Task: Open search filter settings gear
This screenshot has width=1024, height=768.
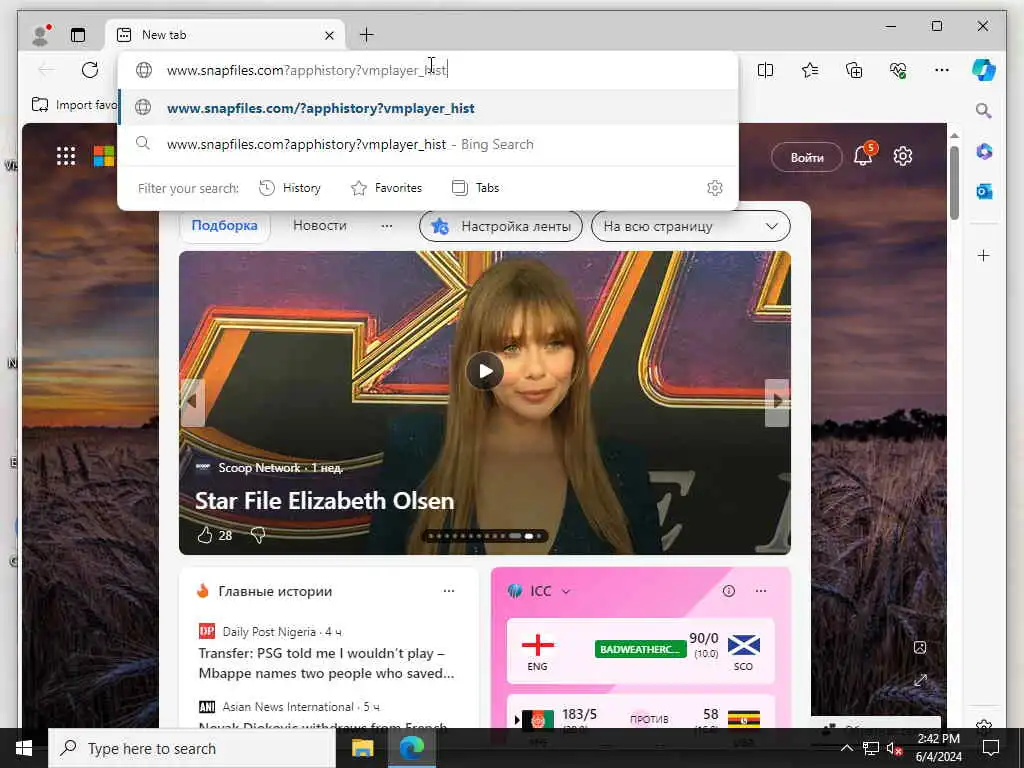Action: click(x=715, y=188)
